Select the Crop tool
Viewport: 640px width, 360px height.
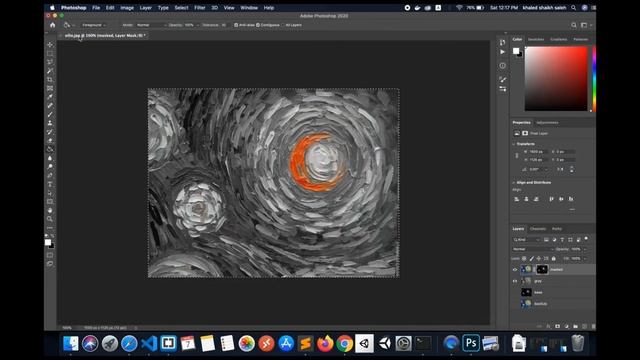[x=50, y=80]
